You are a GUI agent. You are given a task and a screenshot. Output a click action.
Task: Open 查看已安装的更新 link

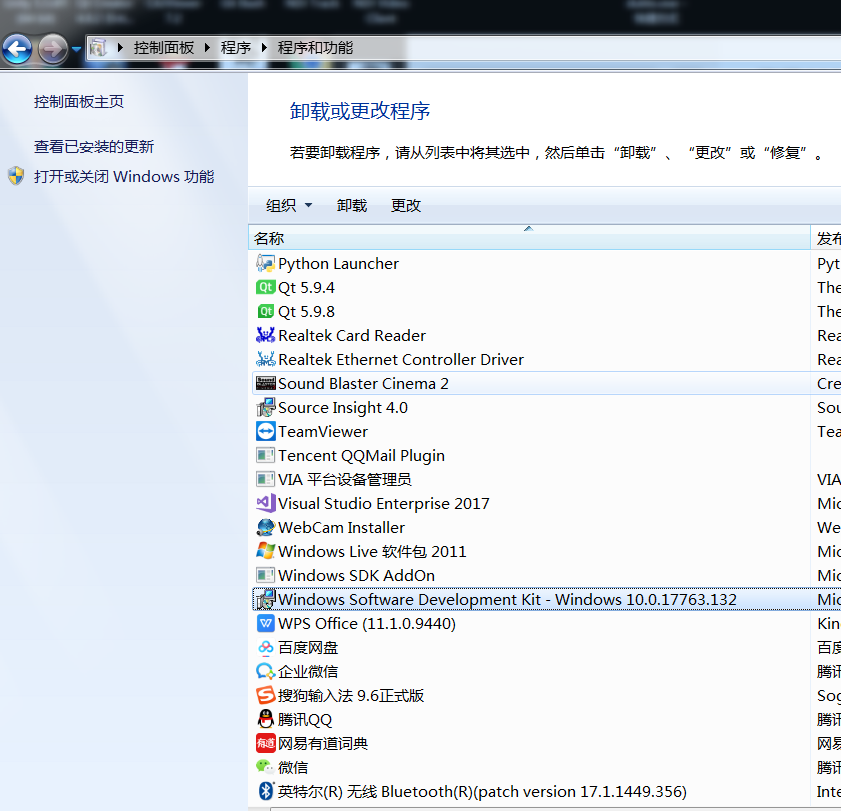point(94,146)
